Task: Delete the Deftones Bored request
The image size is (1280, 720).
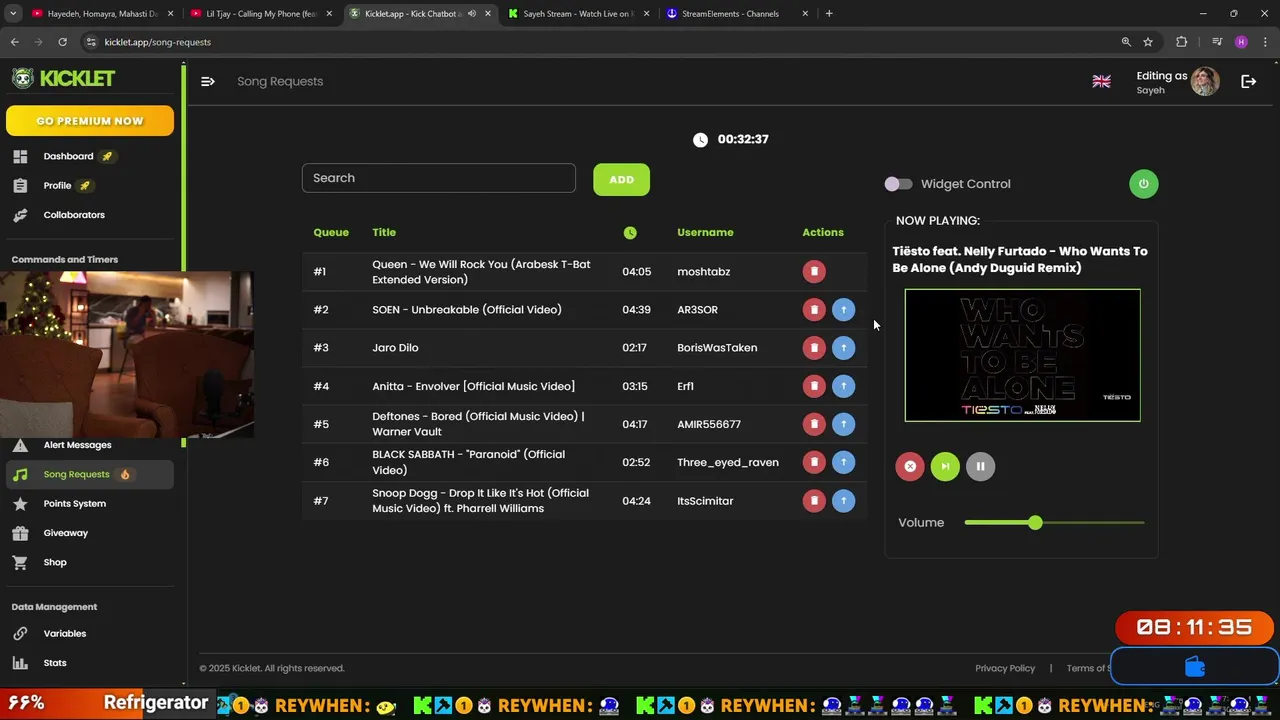Action: (x=814, y=424)
